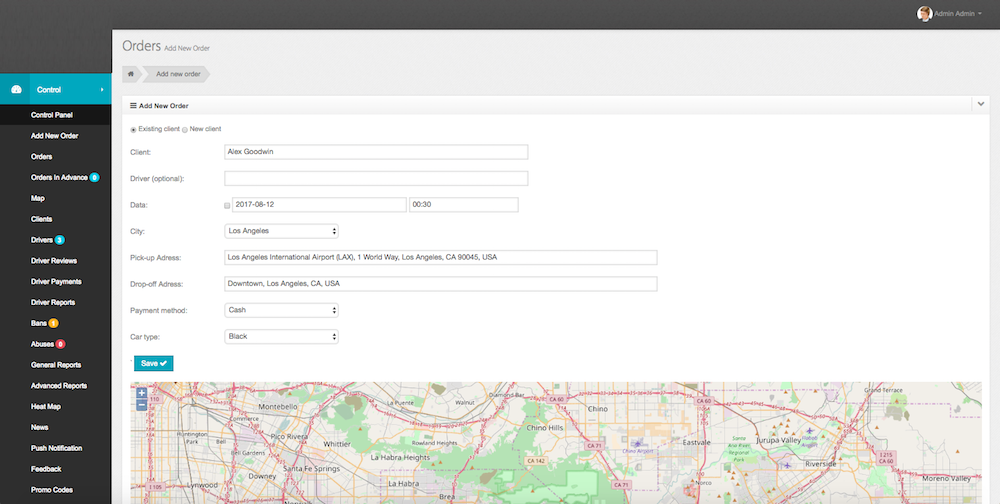Click Riverside on the map
The image size is (1000, 504).
point(820,464)
